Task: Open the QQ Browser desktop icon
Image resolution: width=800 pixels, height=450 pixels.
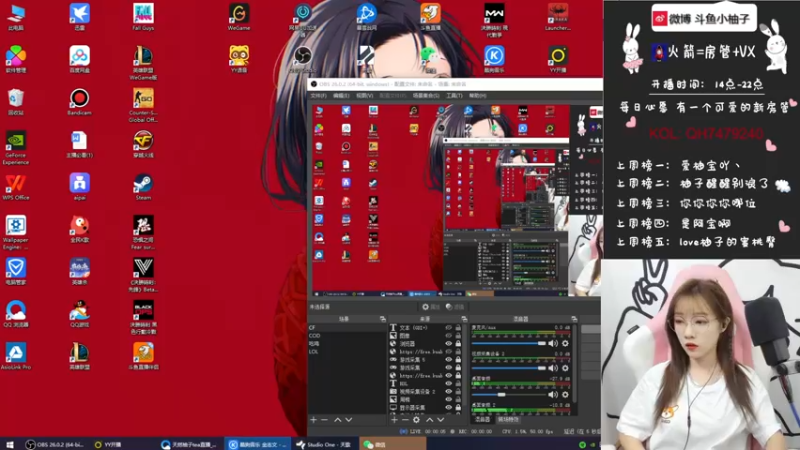Action: [x=16, y=314]
